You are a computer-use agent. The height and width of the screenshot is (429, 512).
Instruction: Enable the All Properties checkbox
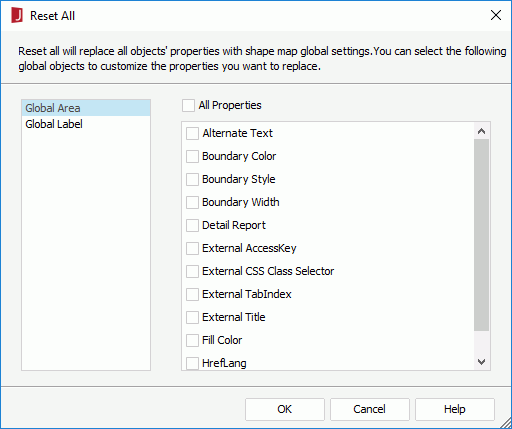tap(188, 105)
